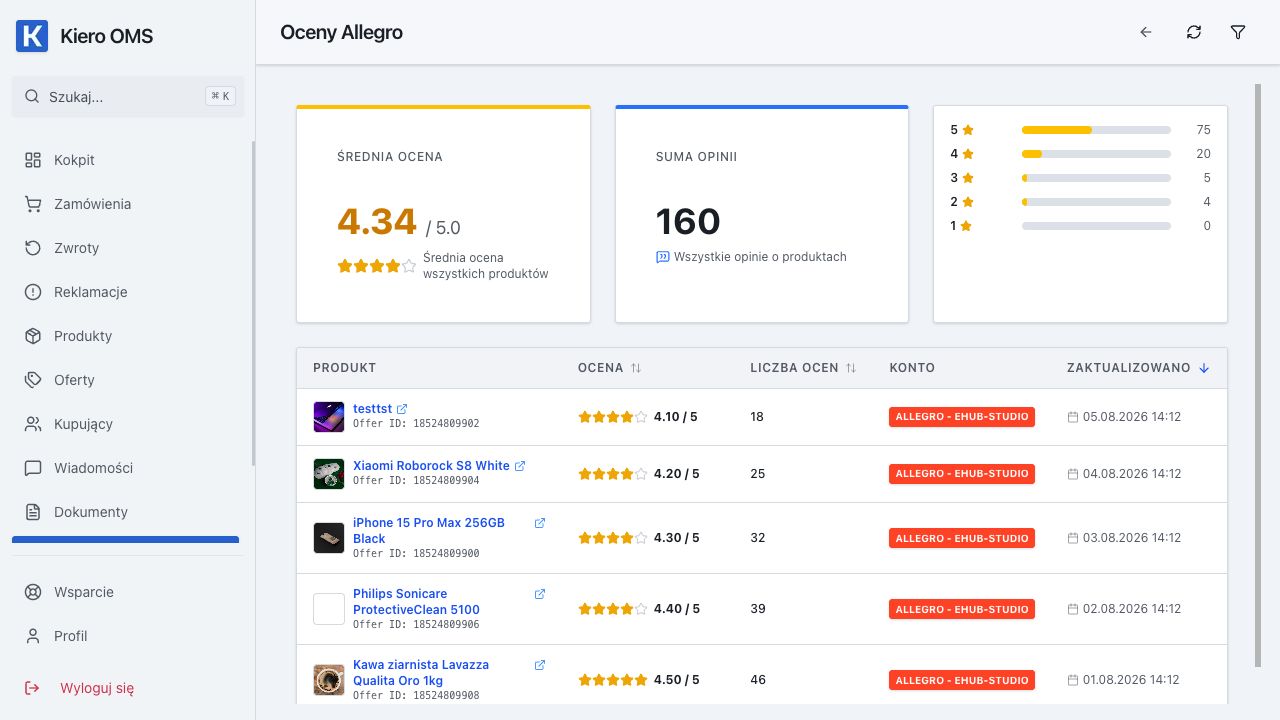Click the Szukaj search field

coord(128,97)
